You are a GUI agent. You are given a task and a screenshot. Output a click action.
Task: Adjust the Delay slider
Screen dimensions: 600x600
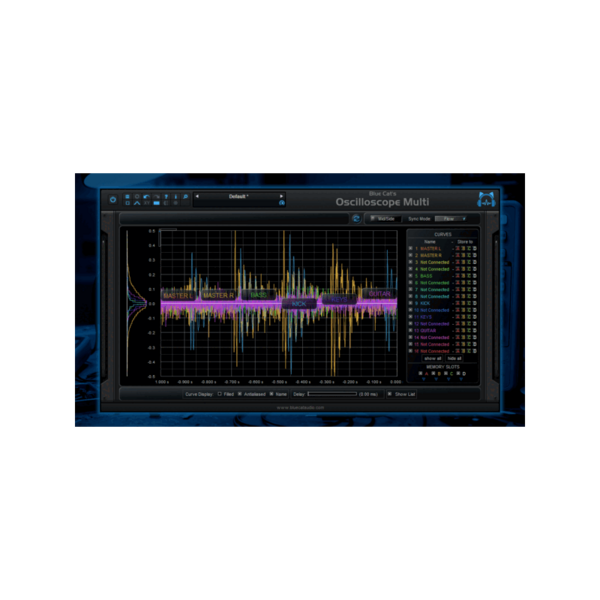point(332,394)
